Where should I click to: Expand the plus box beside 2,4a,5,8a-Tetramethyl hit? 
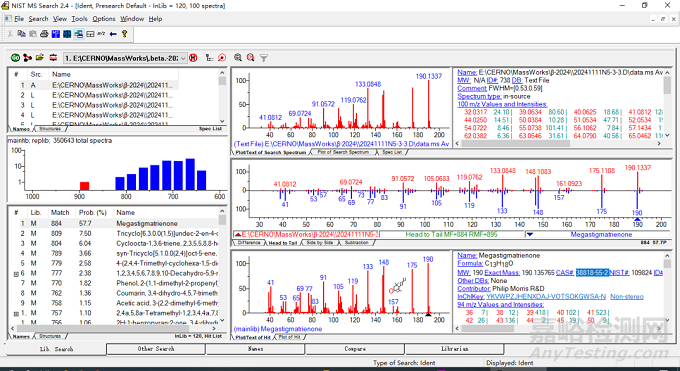16,313
